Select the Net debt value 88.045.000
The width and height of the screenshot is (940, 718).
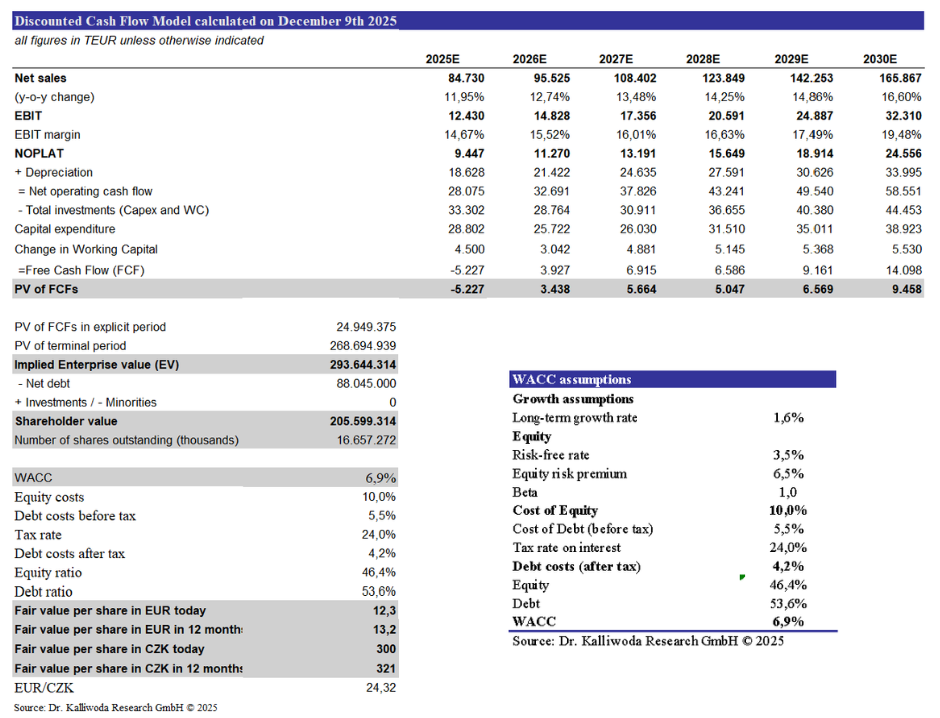point(367,384)
